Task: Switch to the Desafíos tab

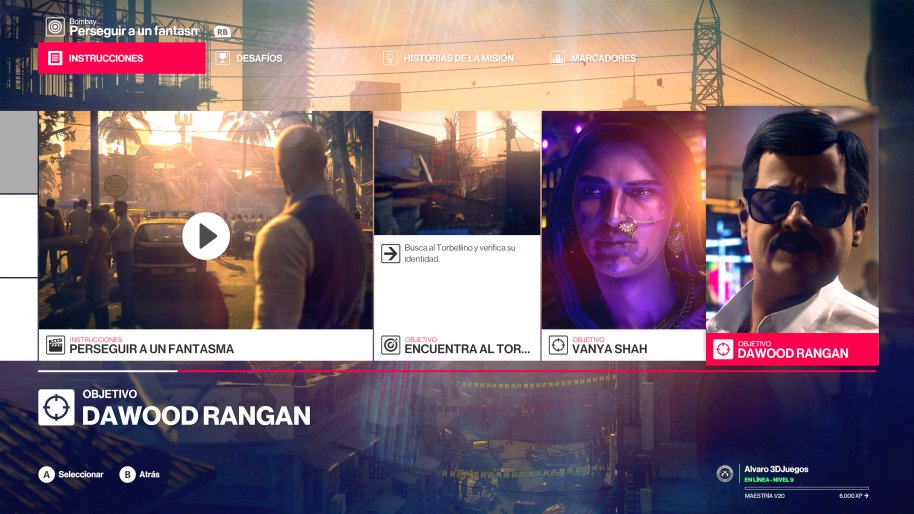Action: (x=249, y=58)
